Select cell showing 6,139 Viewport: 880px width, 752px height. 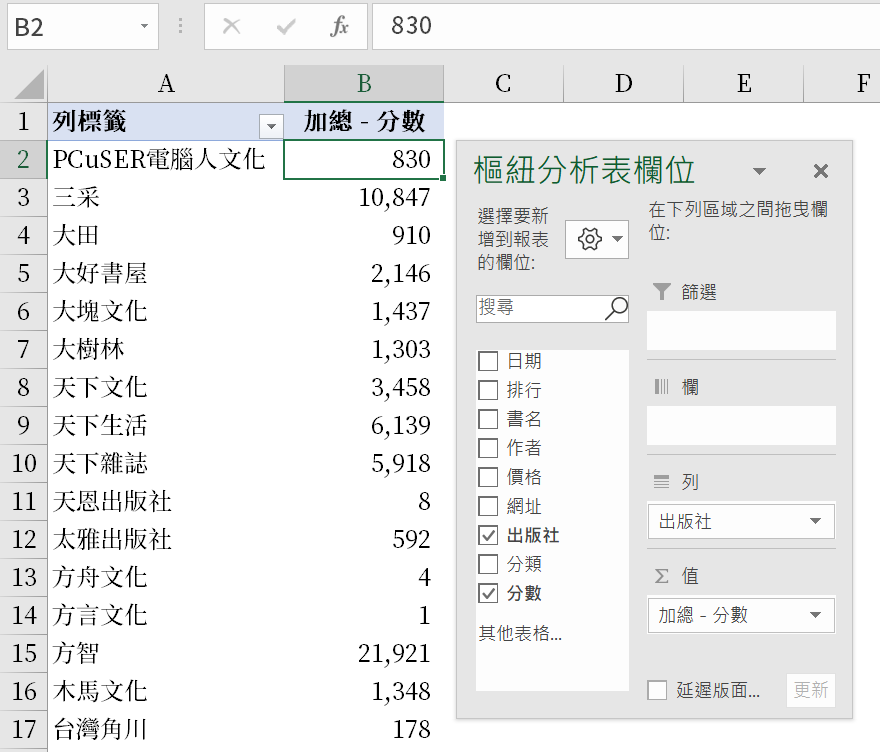364,425
